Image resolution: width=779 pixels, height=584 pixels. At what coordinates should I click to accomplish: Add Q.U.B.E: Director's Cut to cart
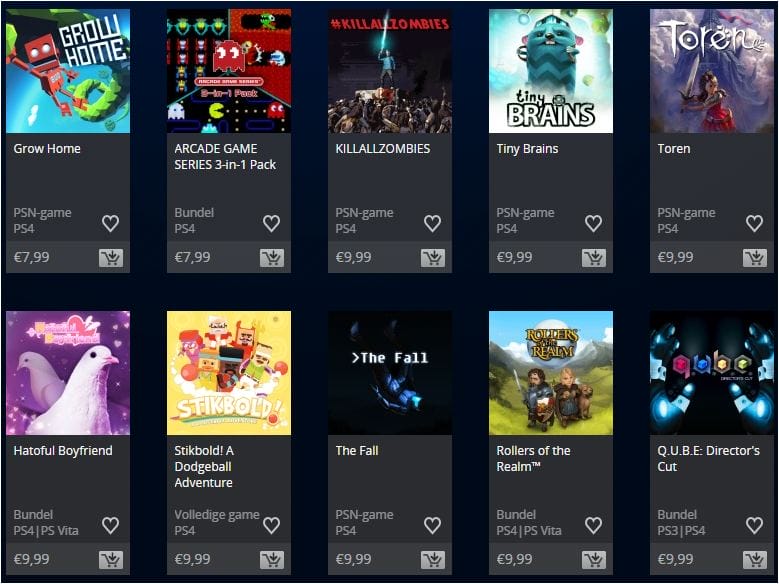pos(755,560)
